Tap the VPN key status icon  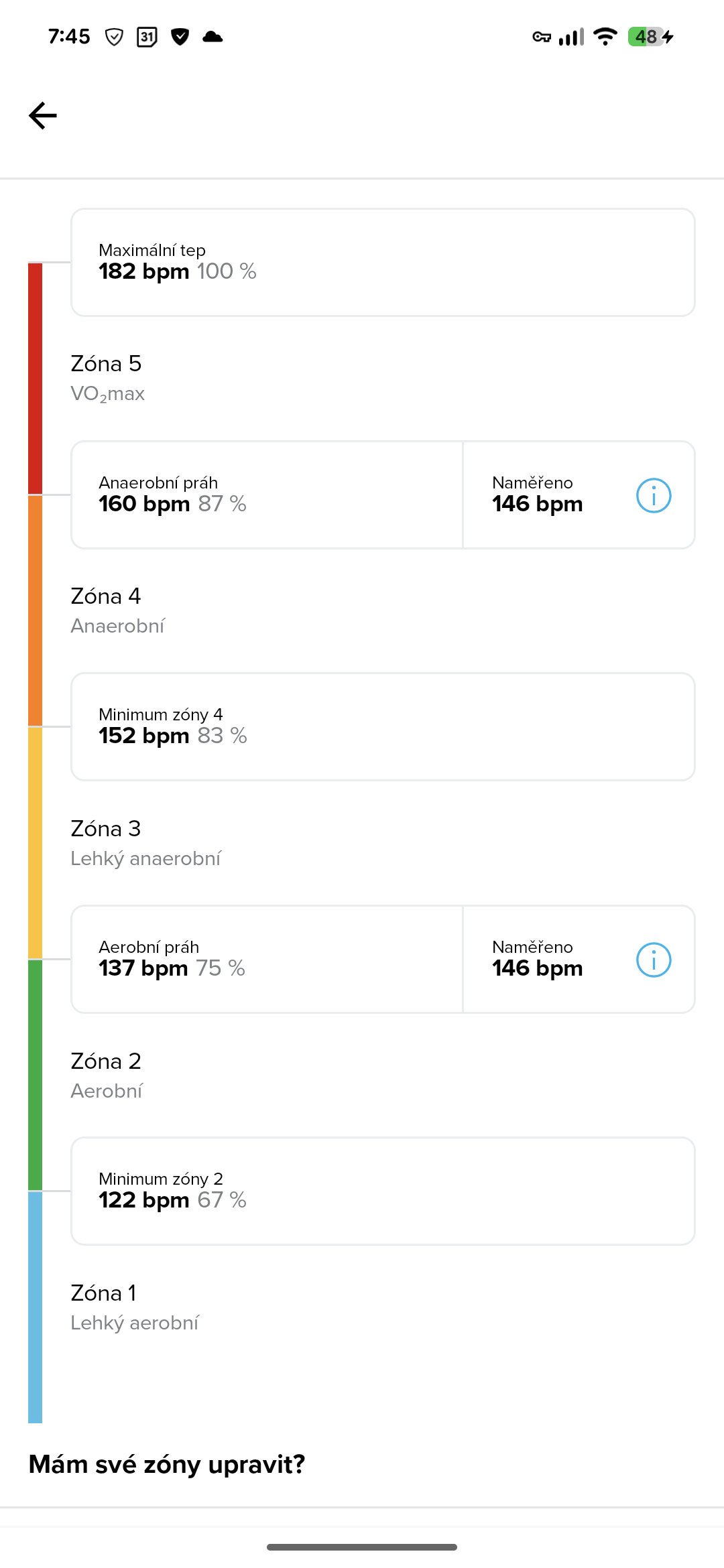[x=541, y=37]
